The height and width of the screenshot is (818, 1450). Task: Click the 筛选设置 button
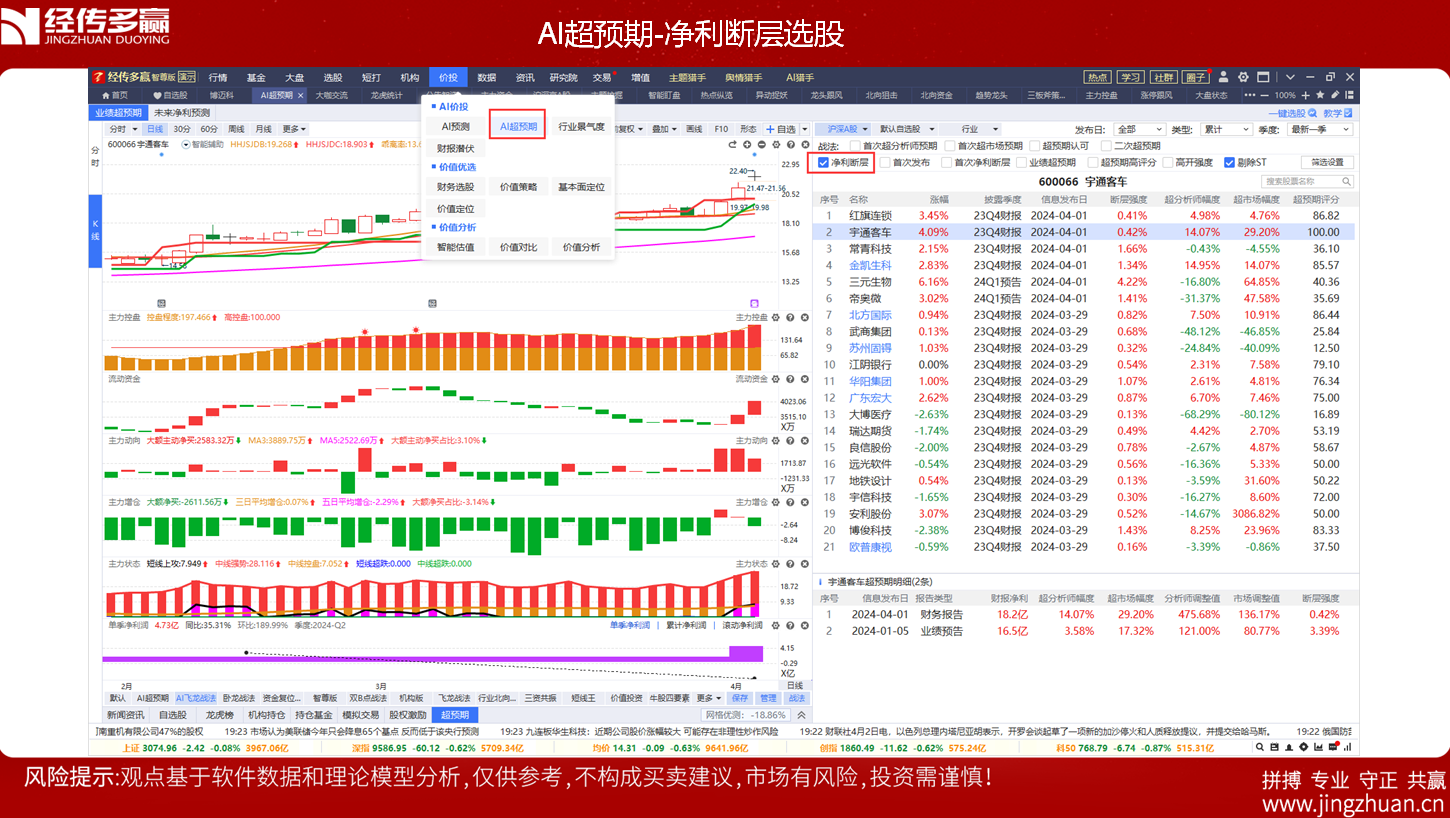point(1327,162)
